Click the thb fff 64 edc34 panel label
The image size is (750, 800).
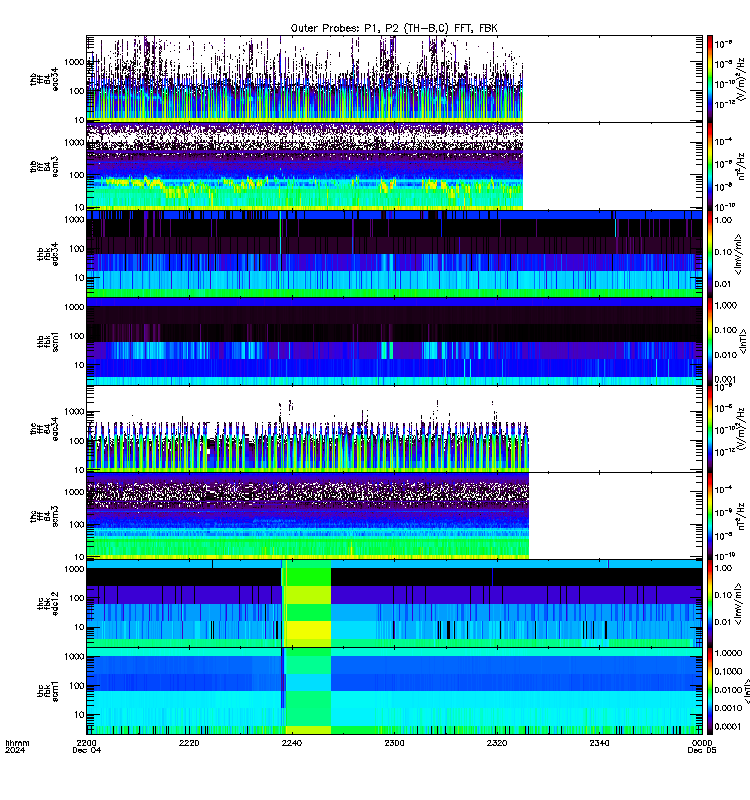[x=44, y=79]
